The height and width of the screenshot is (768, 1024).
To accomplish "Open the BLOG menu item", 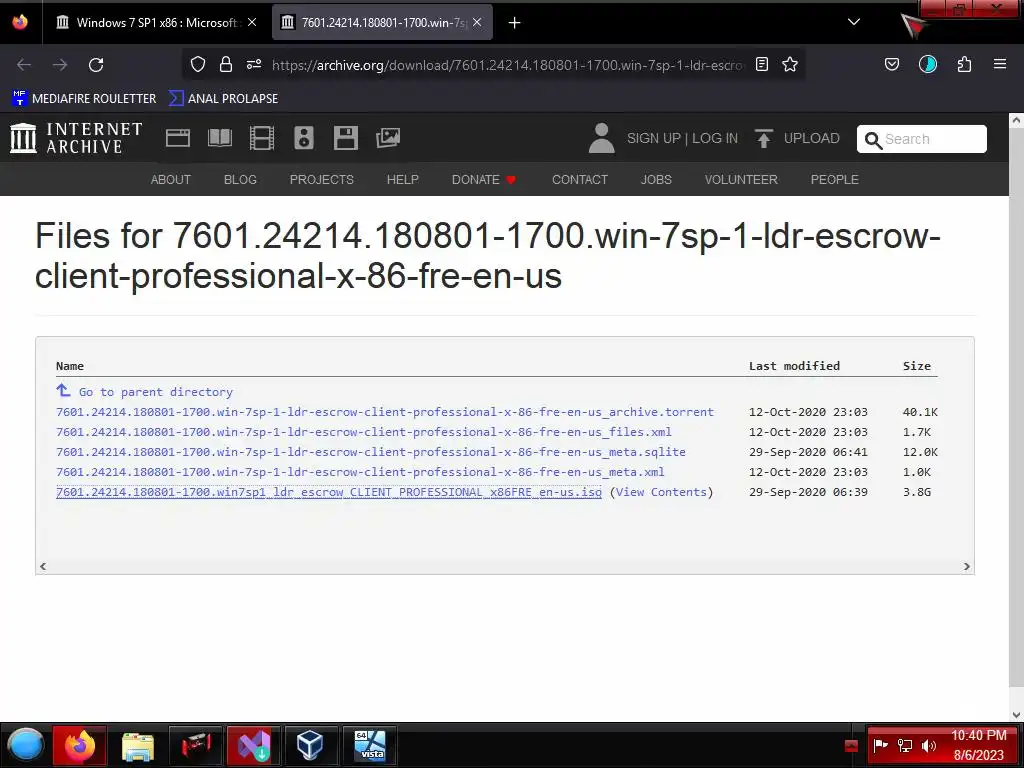I will pyautogui.click(x=240, y=180).
